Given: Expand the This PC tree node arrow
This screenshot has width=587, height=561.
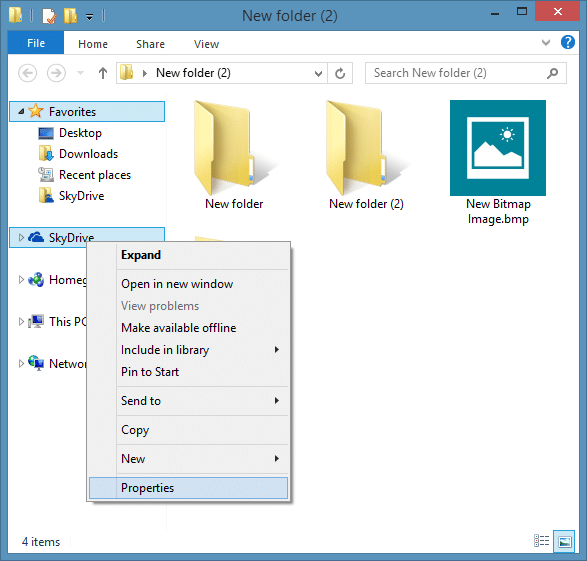Looking at the screenshot, I should pos(21,321).
